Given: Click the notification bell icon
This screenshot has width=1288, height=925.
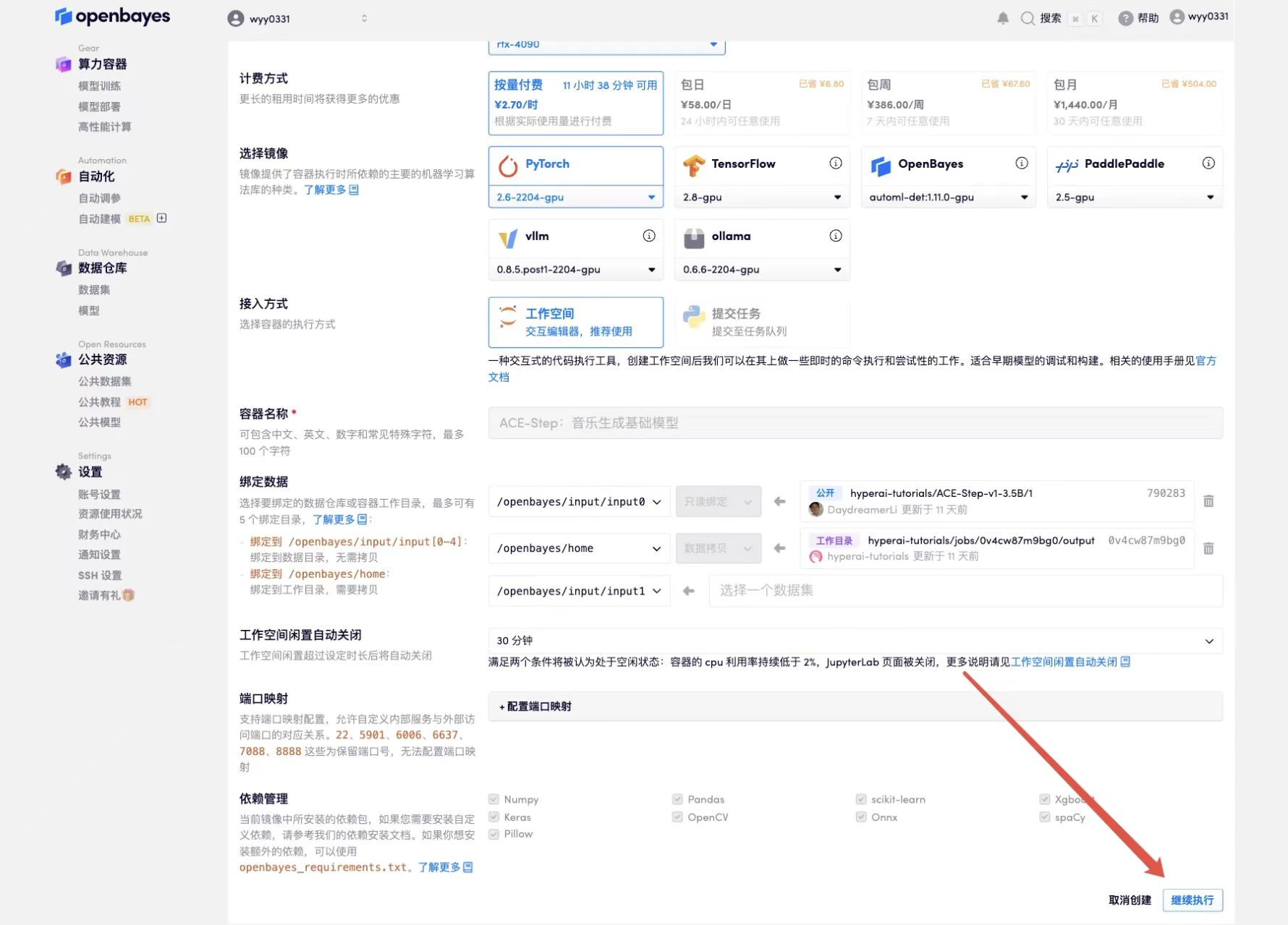Looking at the screenshot, I should point(1002,18).
